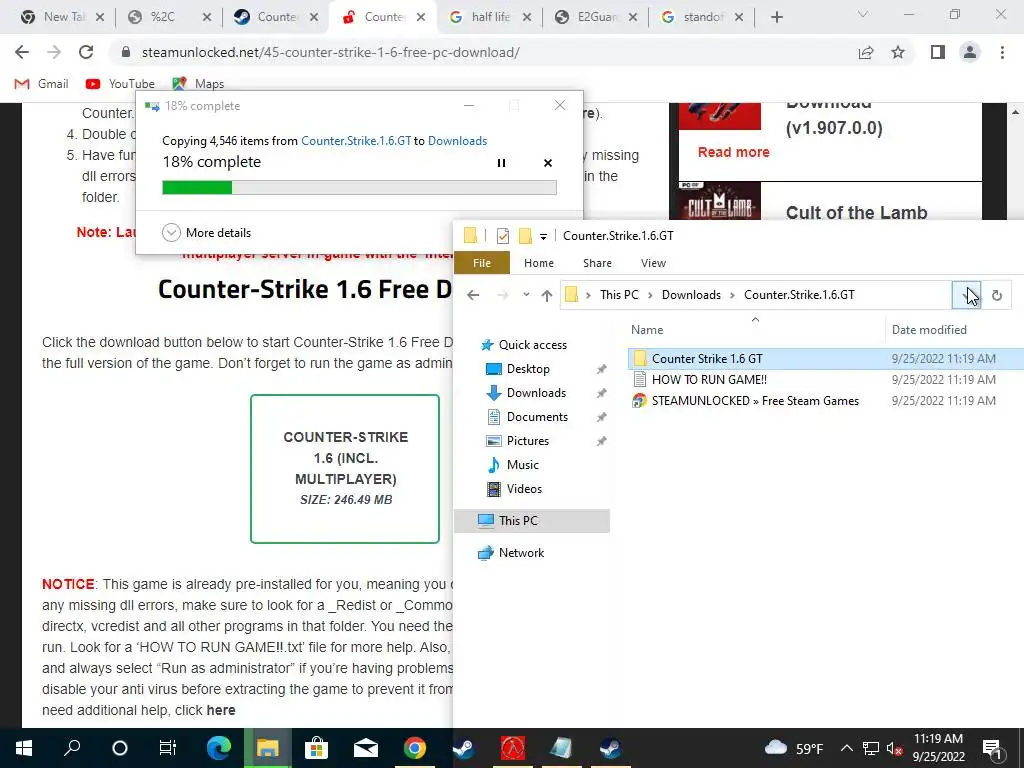Select This PC in navigation pane
The image size is (1024, 768).
pyautogui.click(x=532, y=520)
